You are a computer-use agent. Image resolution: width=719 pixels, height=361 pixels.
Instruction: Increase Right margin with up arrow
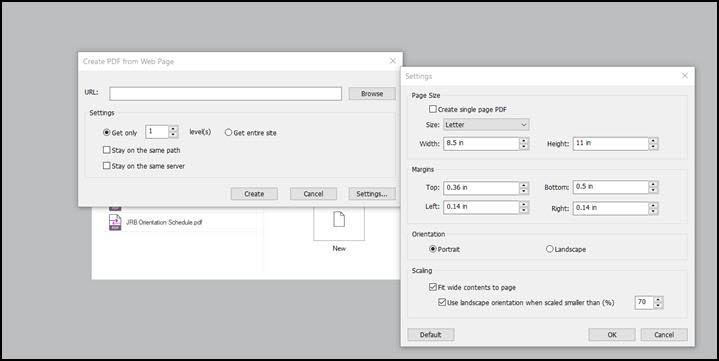point(653,205)
